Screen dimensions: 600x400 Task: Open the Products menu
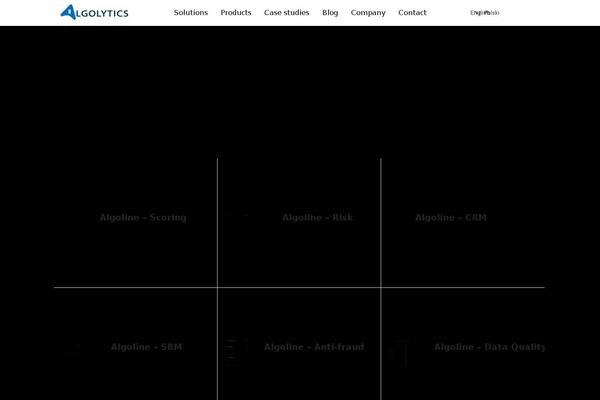[x=236, y=13]
